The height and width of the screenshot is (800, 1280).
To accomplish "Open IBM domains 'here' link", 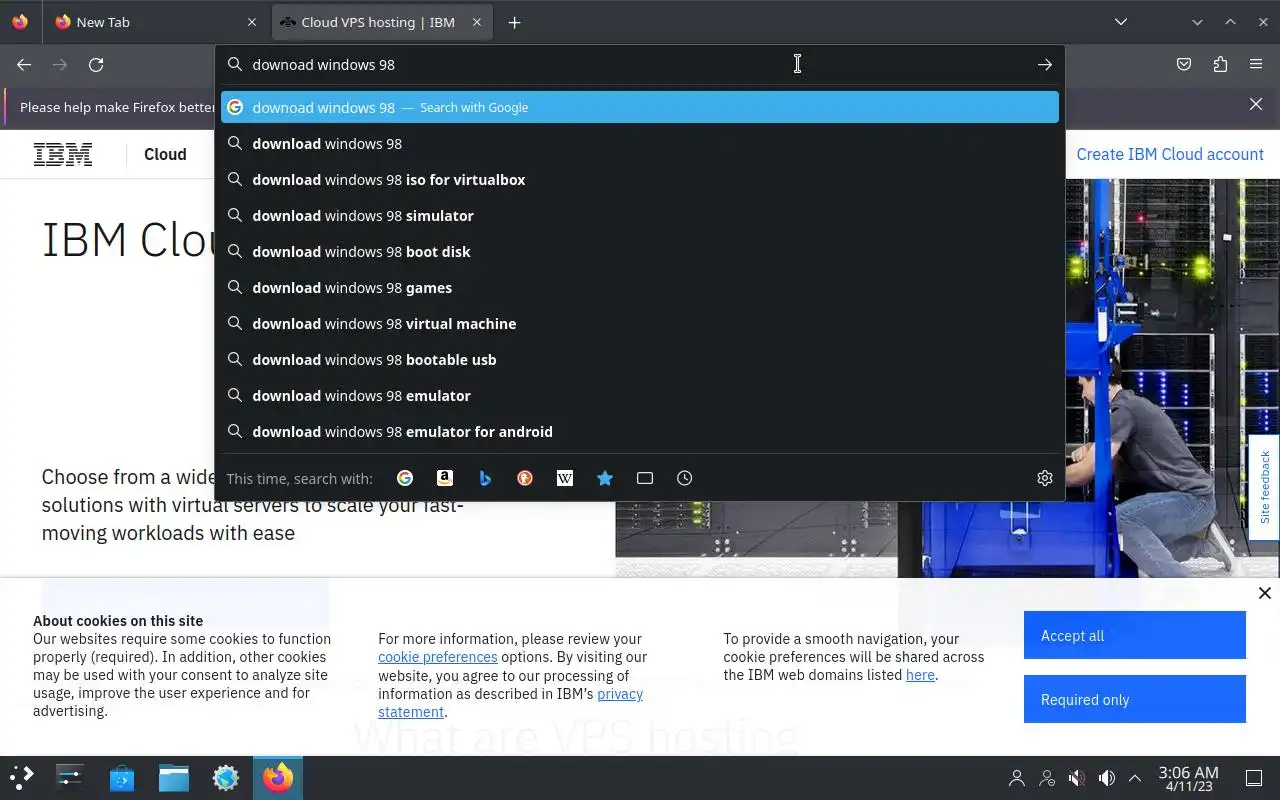I will click(920, 675).
